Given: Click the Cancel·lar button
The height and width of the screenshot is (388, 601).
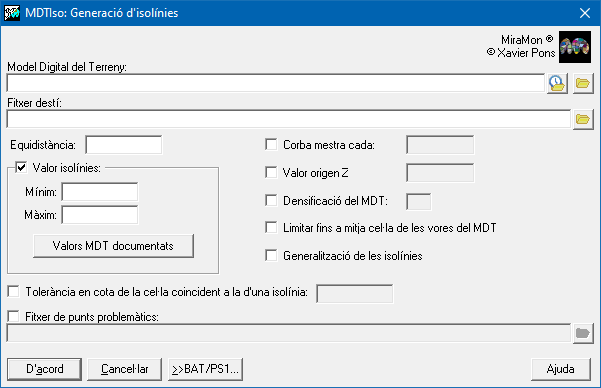Looking at the screenshot, I should click(x=125, y=369).
